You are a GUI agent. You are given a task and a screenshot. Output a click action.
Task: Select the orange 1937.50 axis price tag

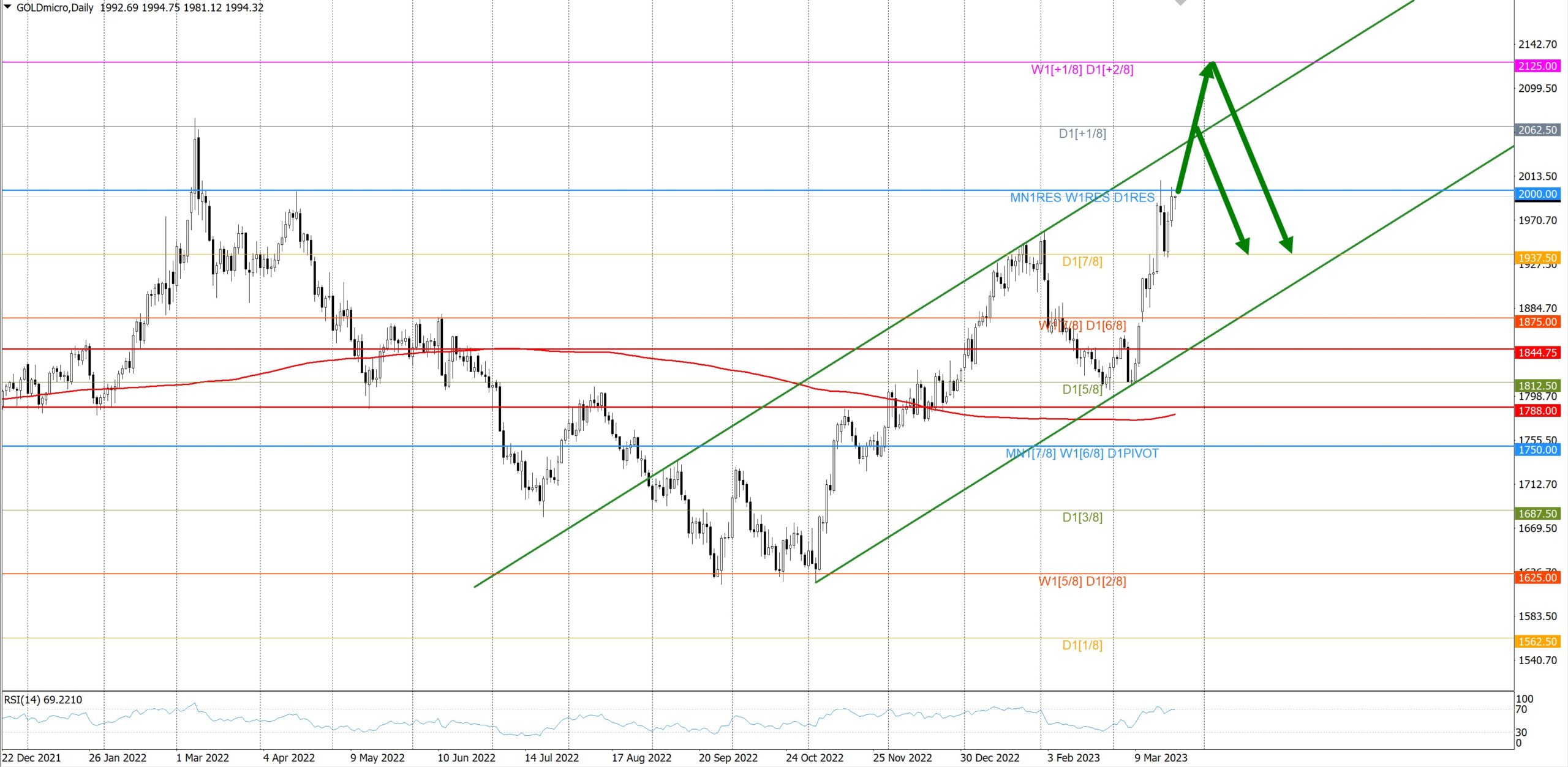click(x=1537, y=258)
